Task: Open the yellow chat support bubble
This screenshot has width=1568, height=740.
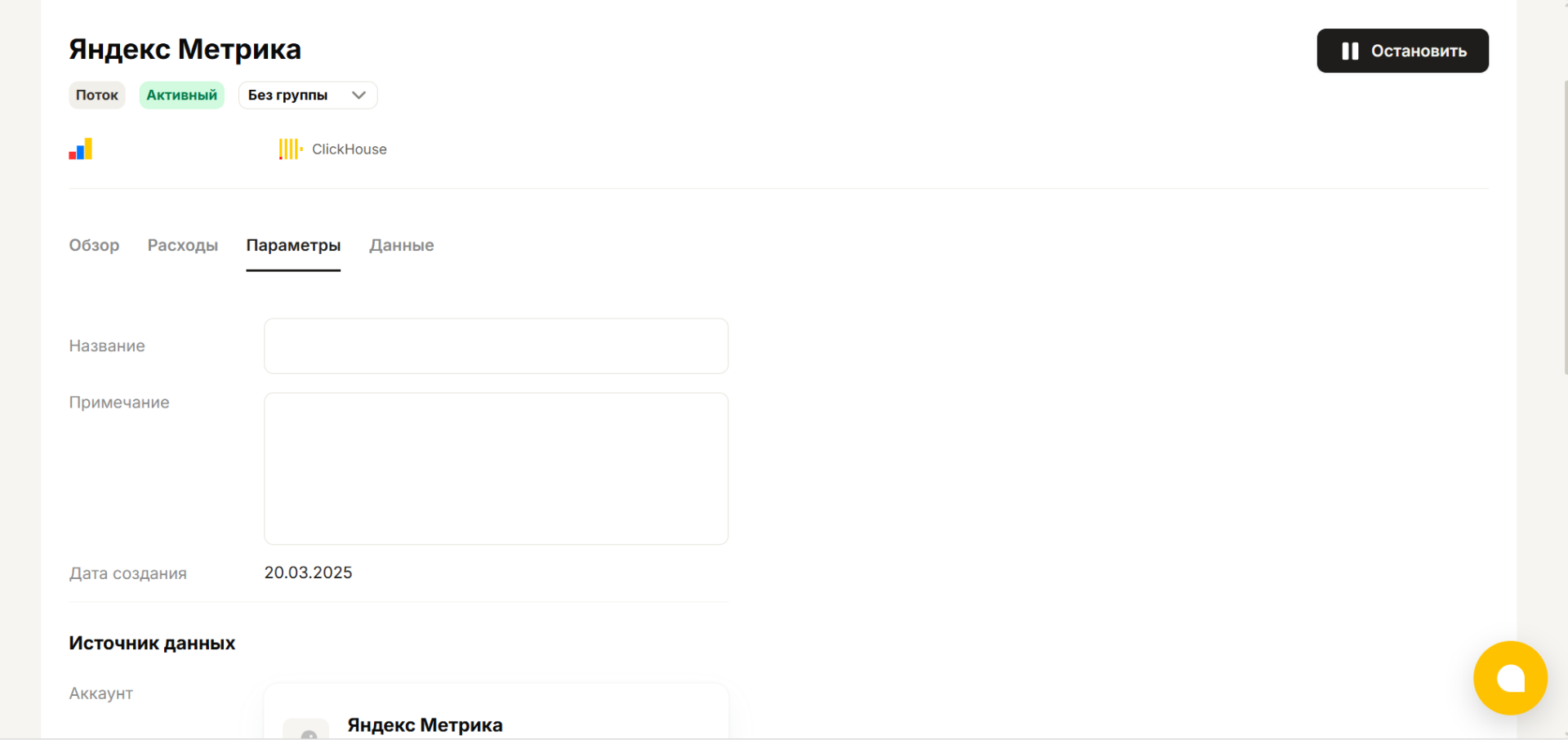Action: pos(1510,678)
